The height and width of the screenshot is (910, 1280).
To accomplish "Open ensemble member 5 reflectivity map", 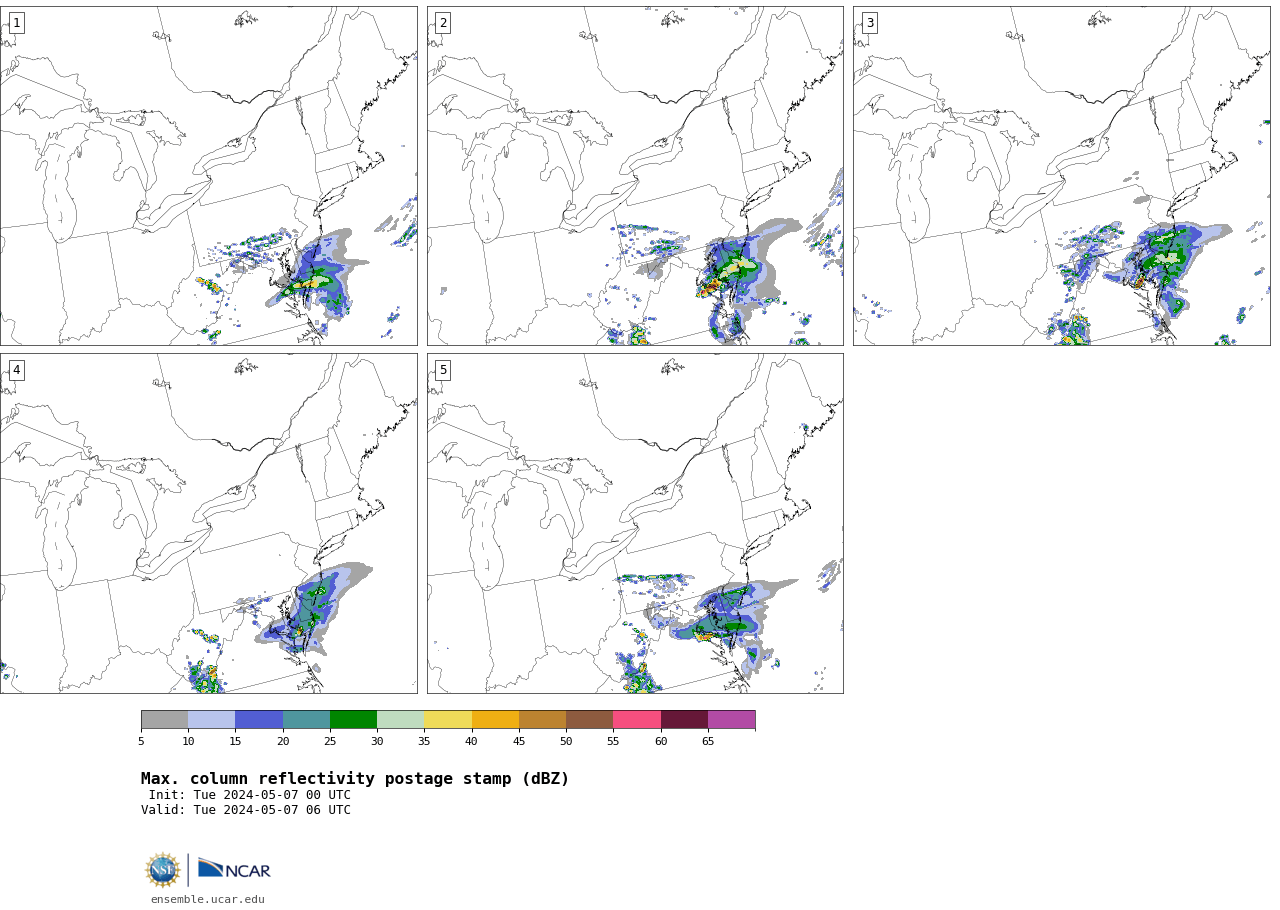I will coord(635,523).
